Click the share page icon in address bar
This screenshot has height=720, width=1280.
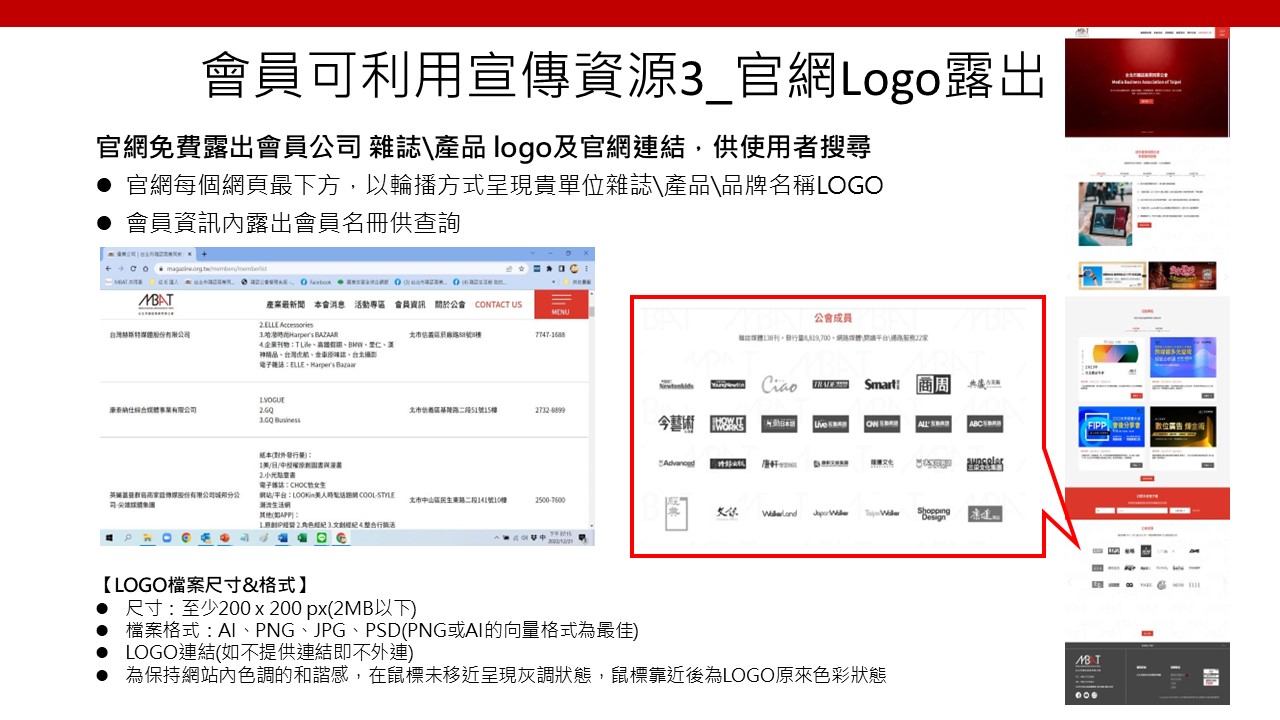[x=509, y=268]
